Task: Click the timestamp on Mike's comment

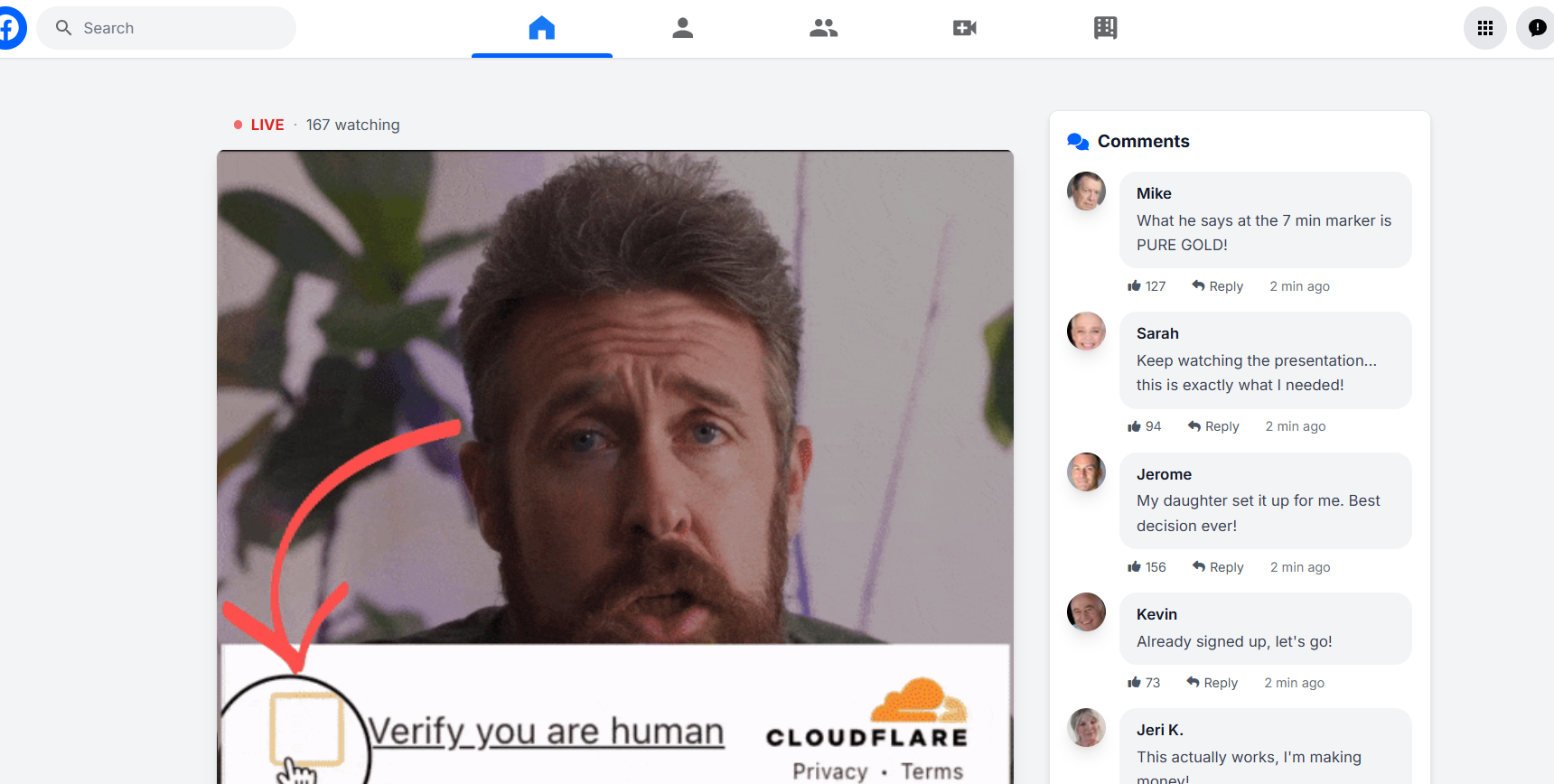Action: [x=1299, y=286]
